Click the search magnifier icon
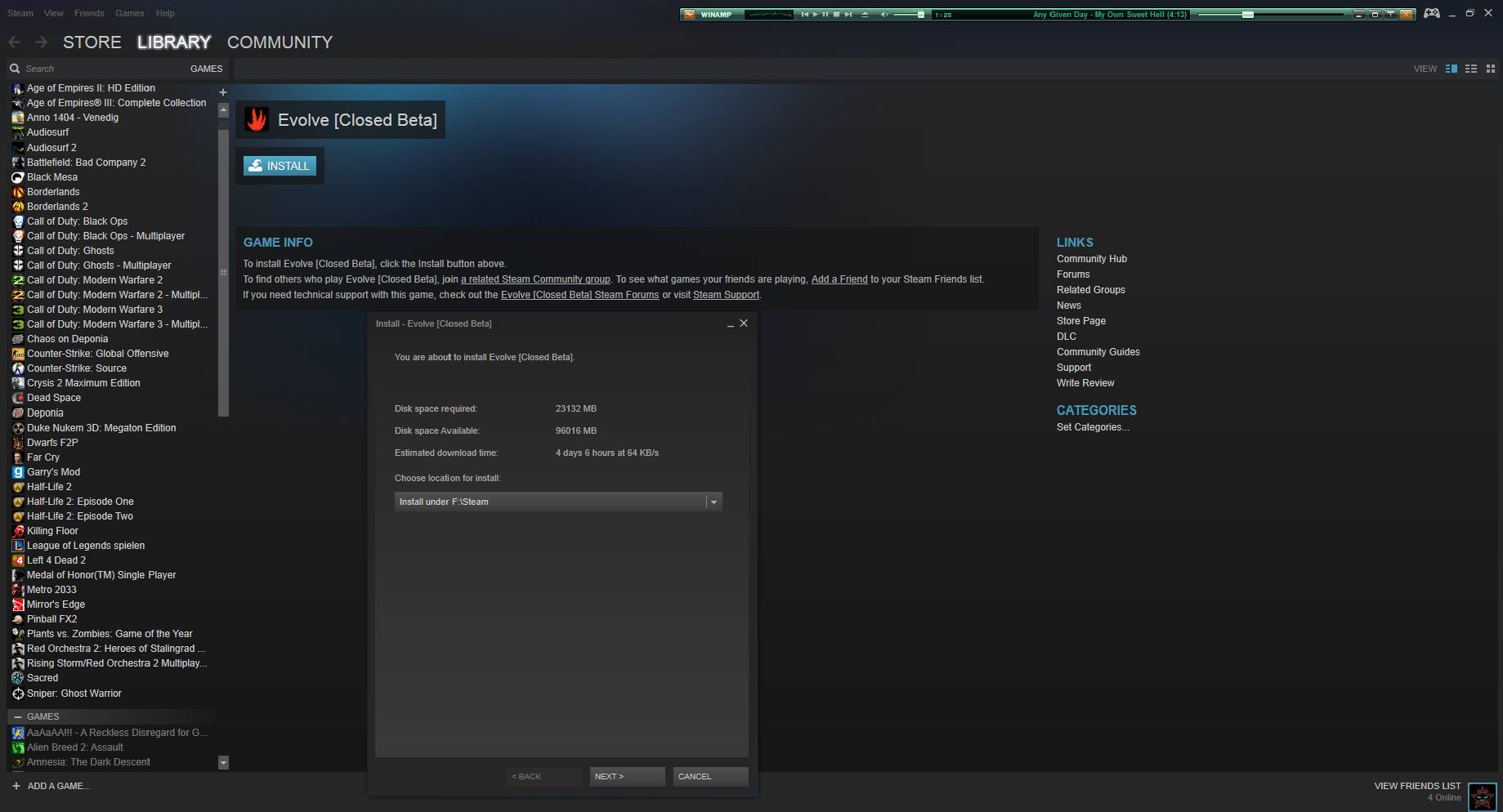 pyautogui.click(x=15, y=69)
